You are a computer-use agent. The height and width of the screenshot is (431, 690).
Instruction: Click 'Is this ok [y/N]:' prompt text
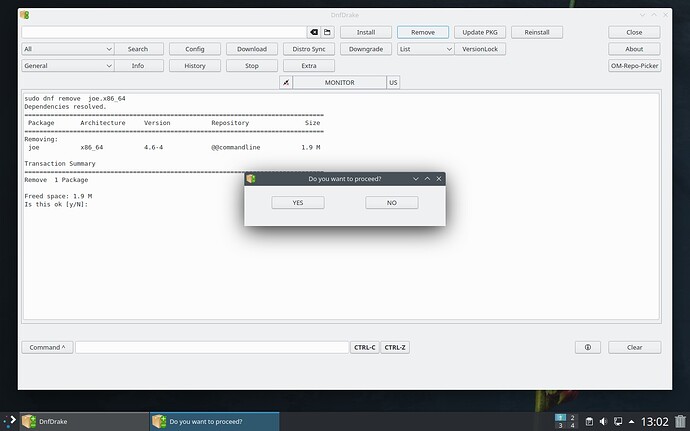pyautogui.click(x=56, y=204)
